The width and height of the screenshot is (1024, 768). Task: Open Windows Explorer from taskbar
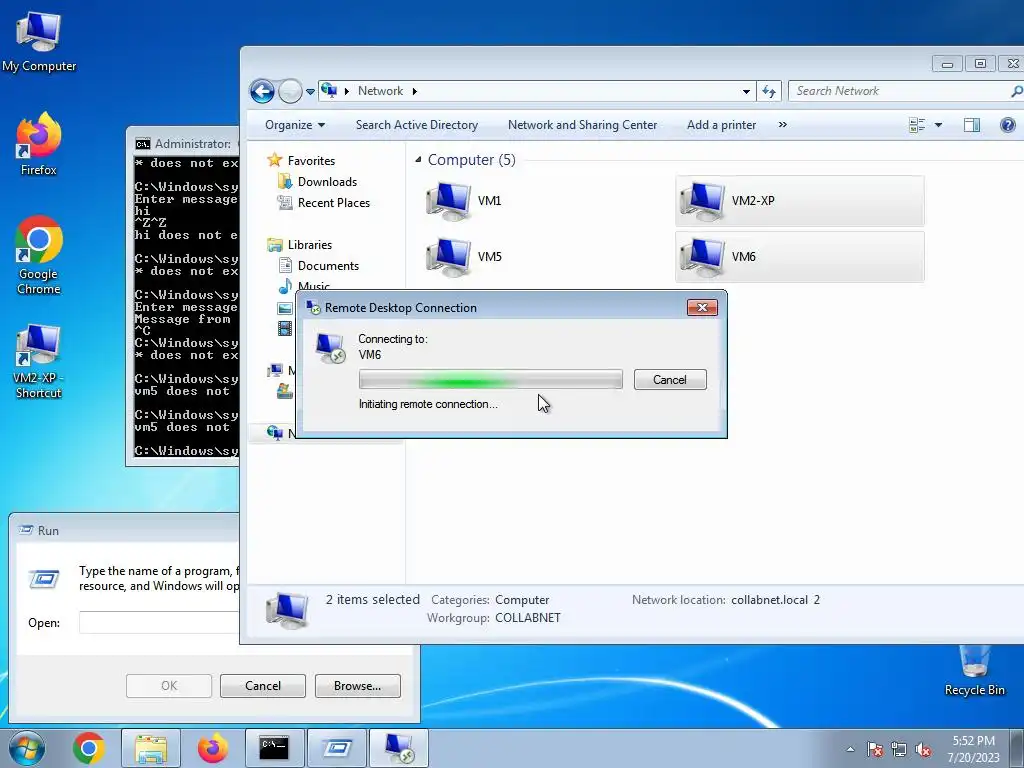point(151,748)
